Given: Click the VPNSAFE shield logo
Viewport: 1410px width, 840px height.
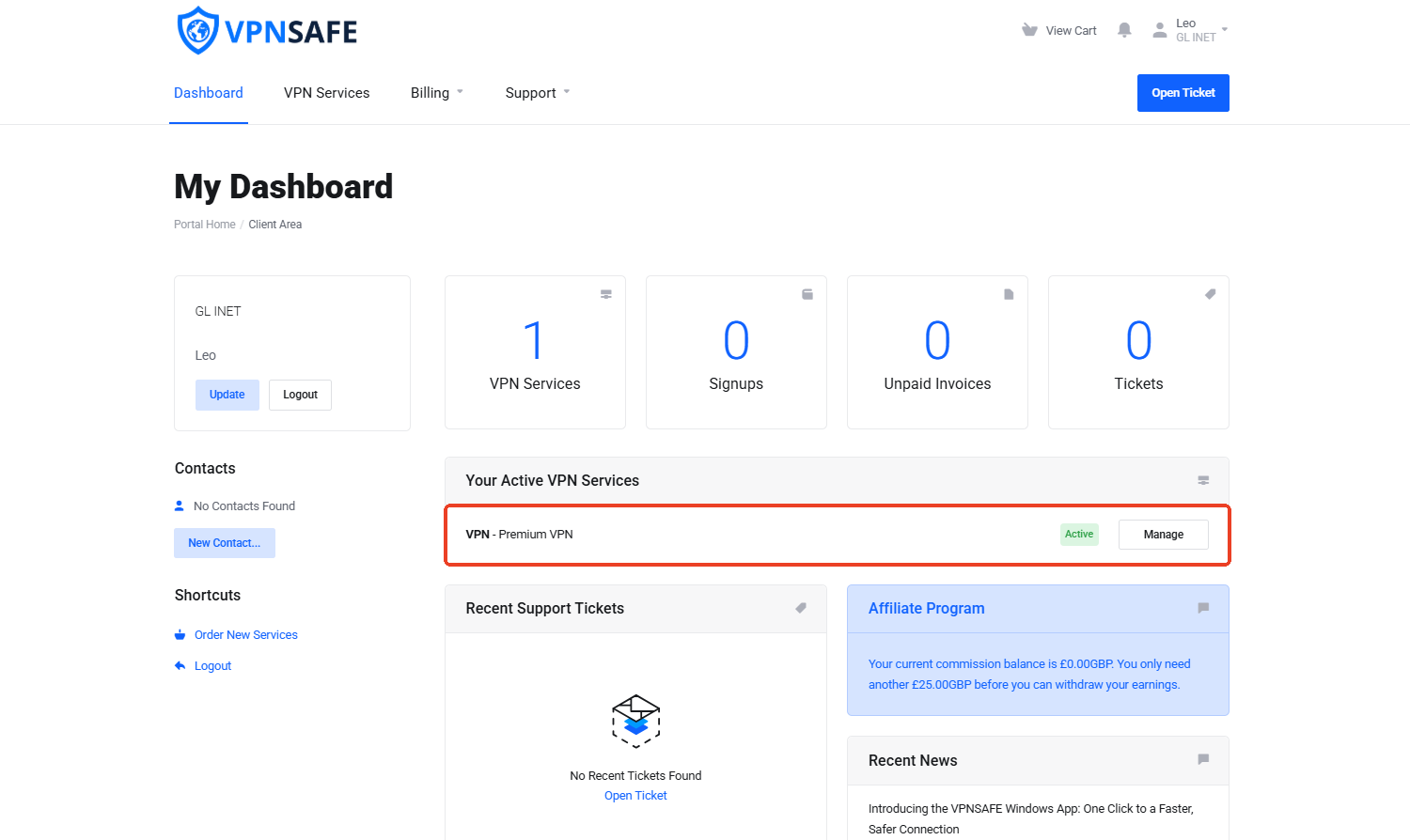Looking at the screenshot, I should coord(198,30).
